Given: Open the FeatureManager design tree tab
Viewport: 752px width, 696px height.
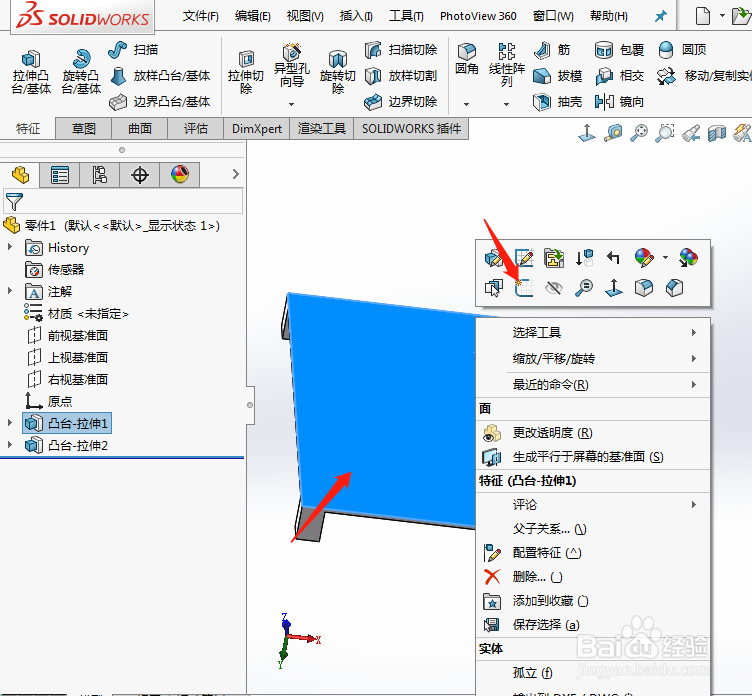Looking at the screenshot, I should point(20,175).
